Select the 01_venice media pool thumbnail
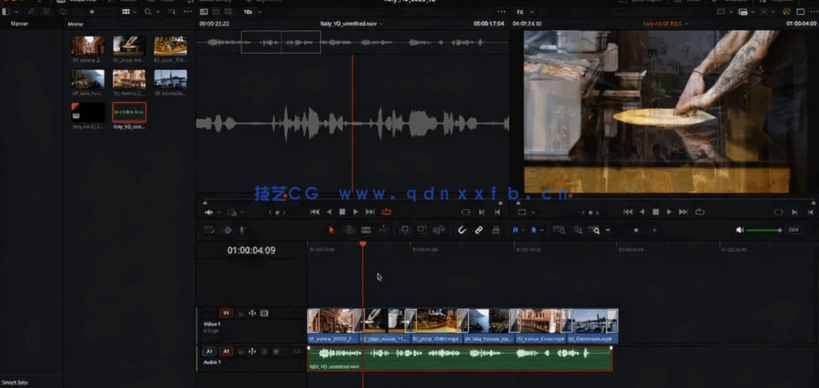 coord(88,46)
